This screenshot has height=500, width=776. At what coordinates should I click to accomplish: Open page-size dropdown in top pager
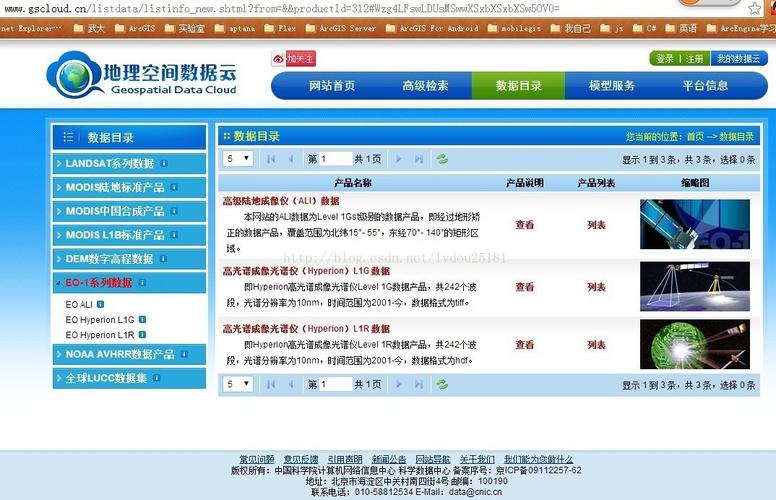pyautogui.click(x=238, y=158)
